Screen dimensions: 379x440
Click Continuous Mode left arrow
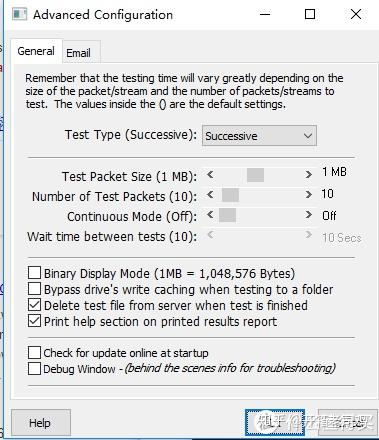pyautogui.click(x=210, y=215)
